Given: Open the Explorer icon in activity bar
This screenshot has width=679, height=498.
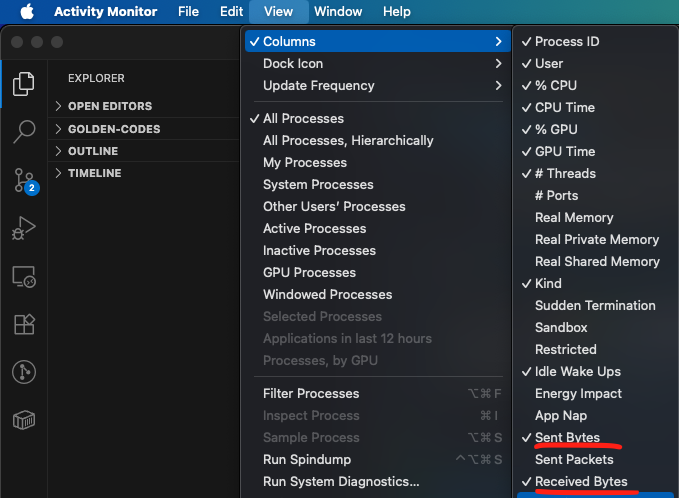Looking at the screenshot, I should (24, 84).
